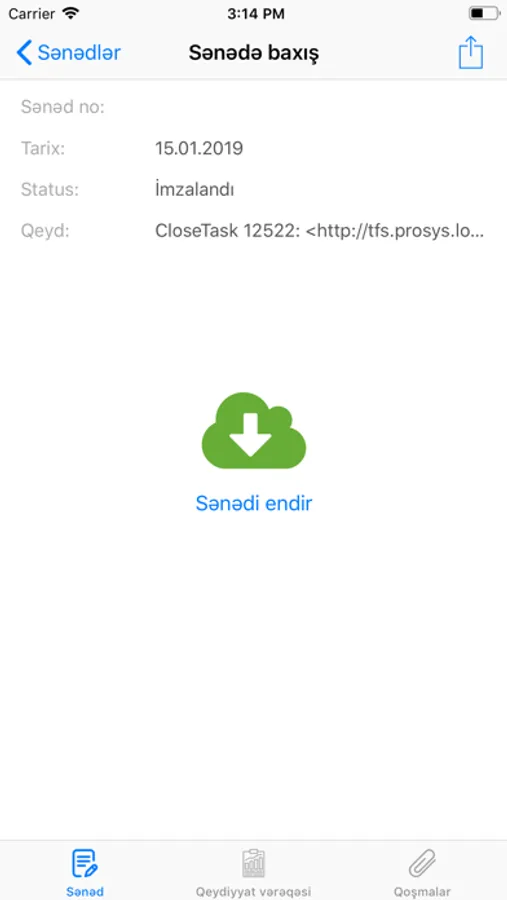The image size is (507, 900).
Task: Select the Sənəd document-pencil icon
Action: click(x=84, y=864)
